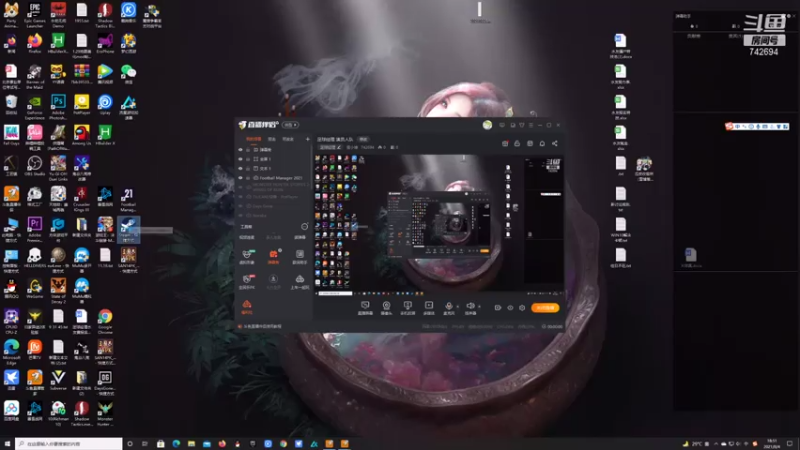
Task: Open Google Chrome desktop icon
Action: pyautogui.click(x=105, y=322)
